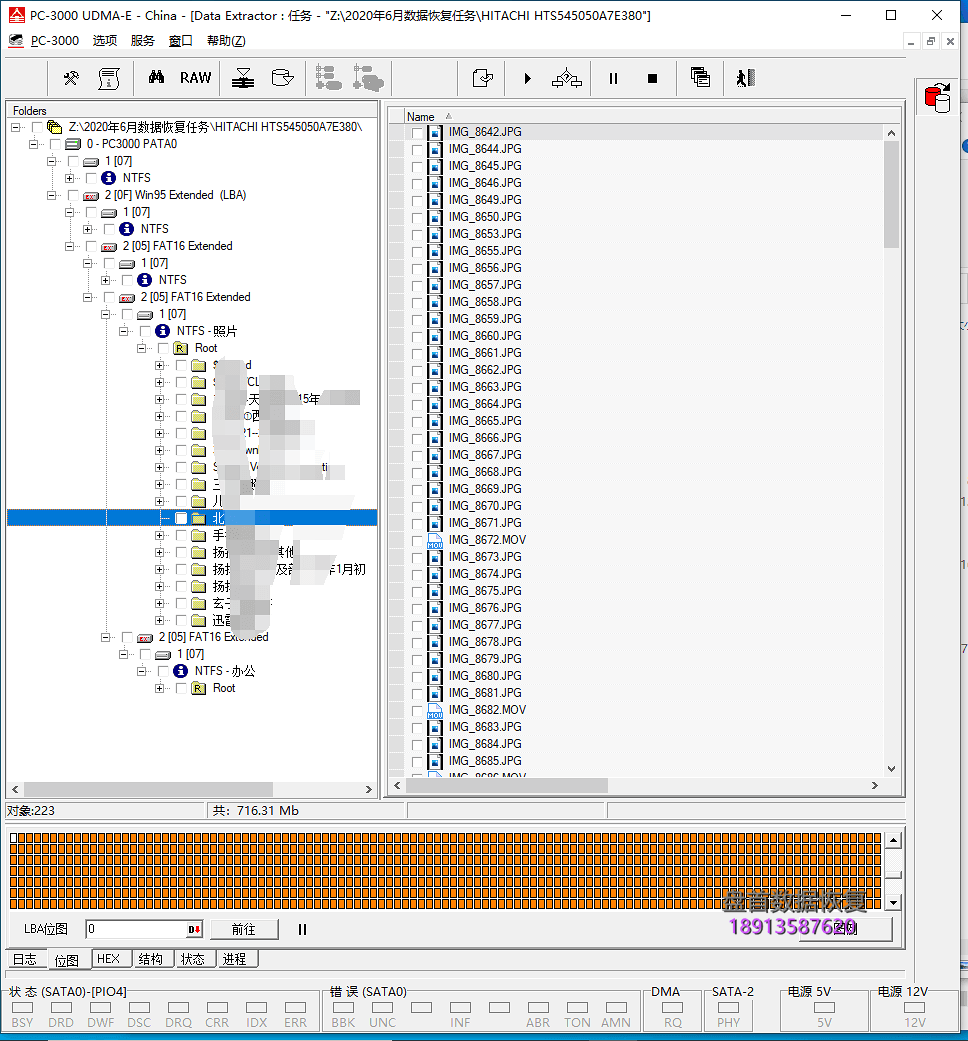This screenshot has height=1041, width=968.
Task: Click the info icon beside NTFS - 照片
Action: [163, 331]
